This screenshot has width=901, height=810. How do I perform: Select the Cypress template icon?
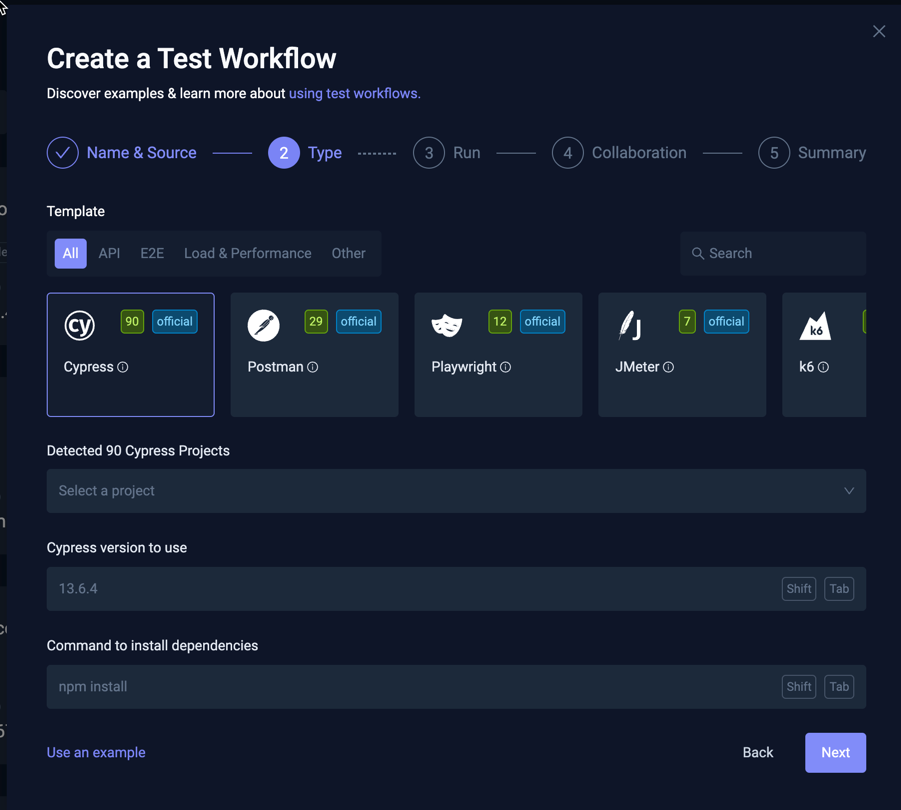(x=79, y=325)
